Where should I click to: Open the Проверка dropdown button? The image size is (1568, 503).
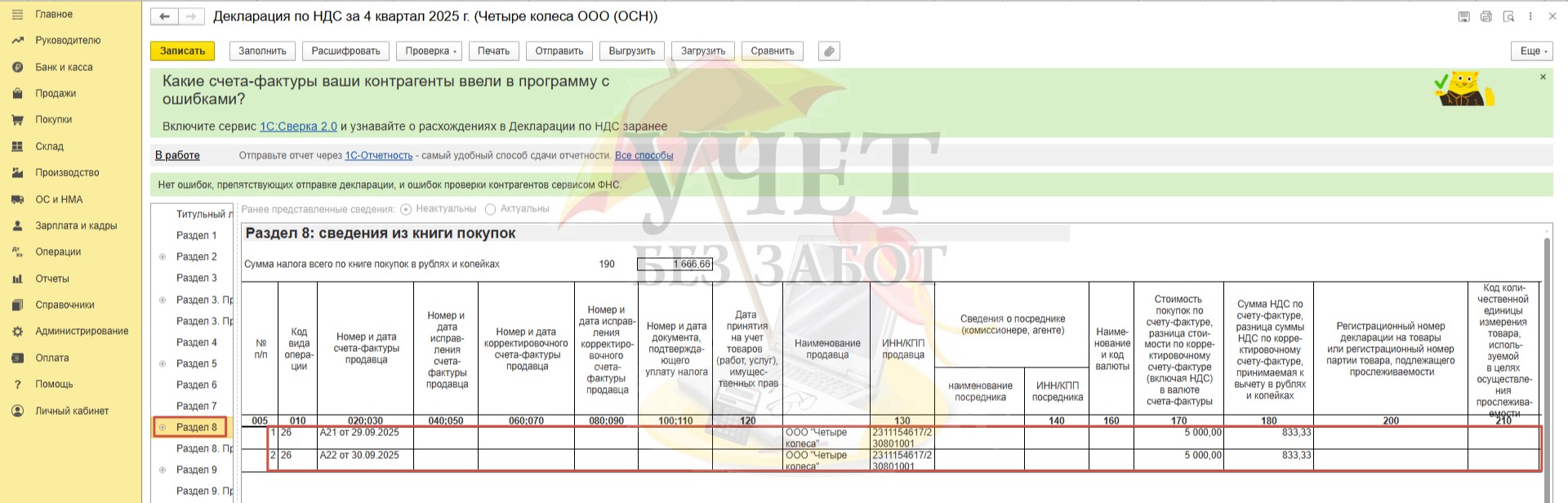(430, 51)
